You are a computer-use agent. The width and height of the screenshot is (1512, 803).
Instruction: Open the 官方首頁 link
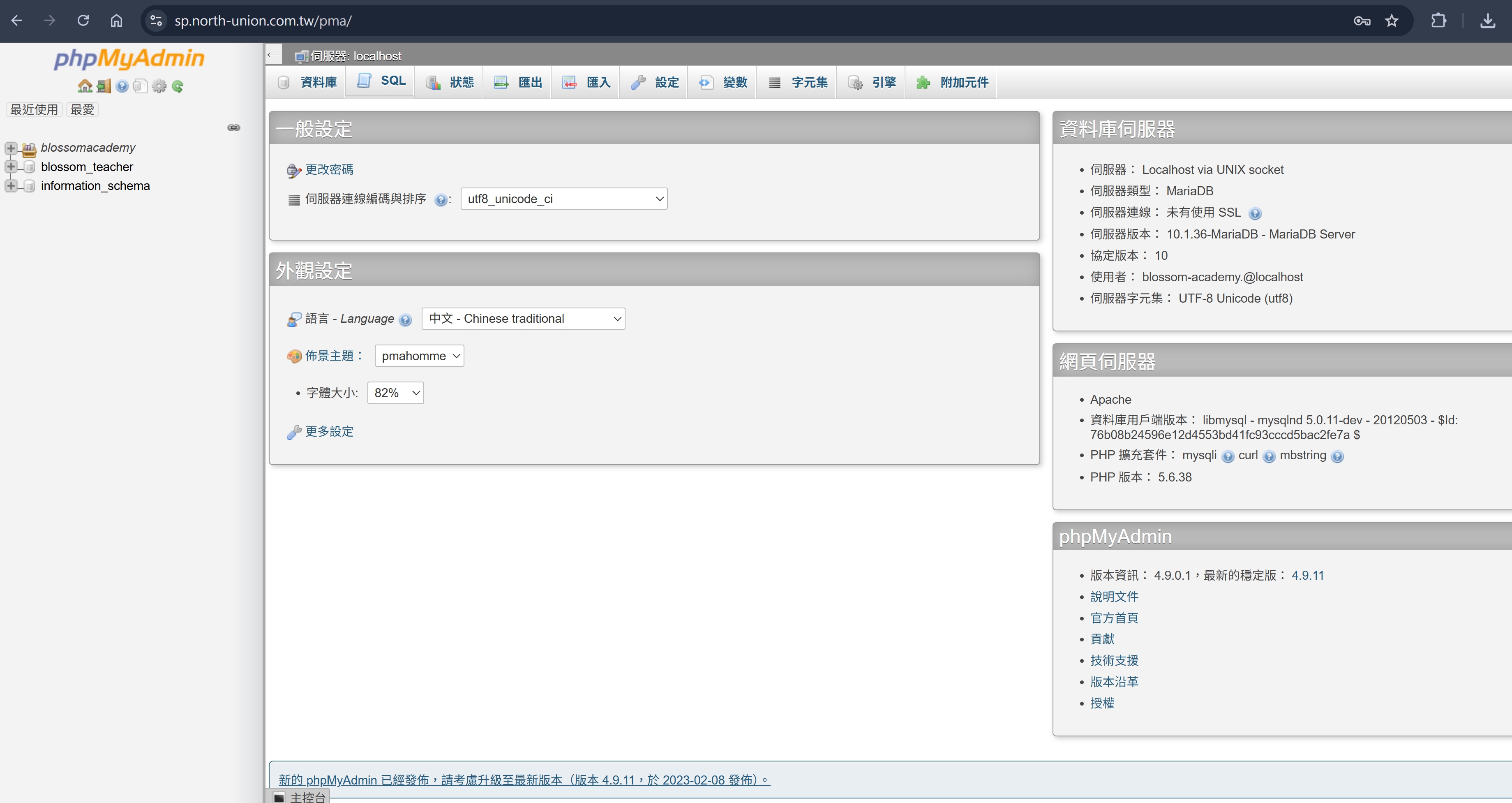pyautogui.click(x=1113, y=618)
